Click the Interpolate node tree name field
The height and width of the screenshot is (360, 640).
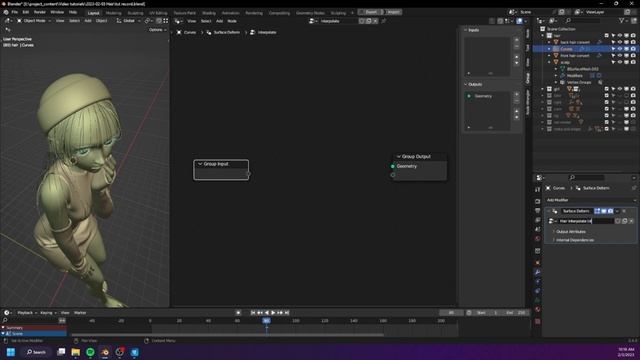[x=338, y=21]
